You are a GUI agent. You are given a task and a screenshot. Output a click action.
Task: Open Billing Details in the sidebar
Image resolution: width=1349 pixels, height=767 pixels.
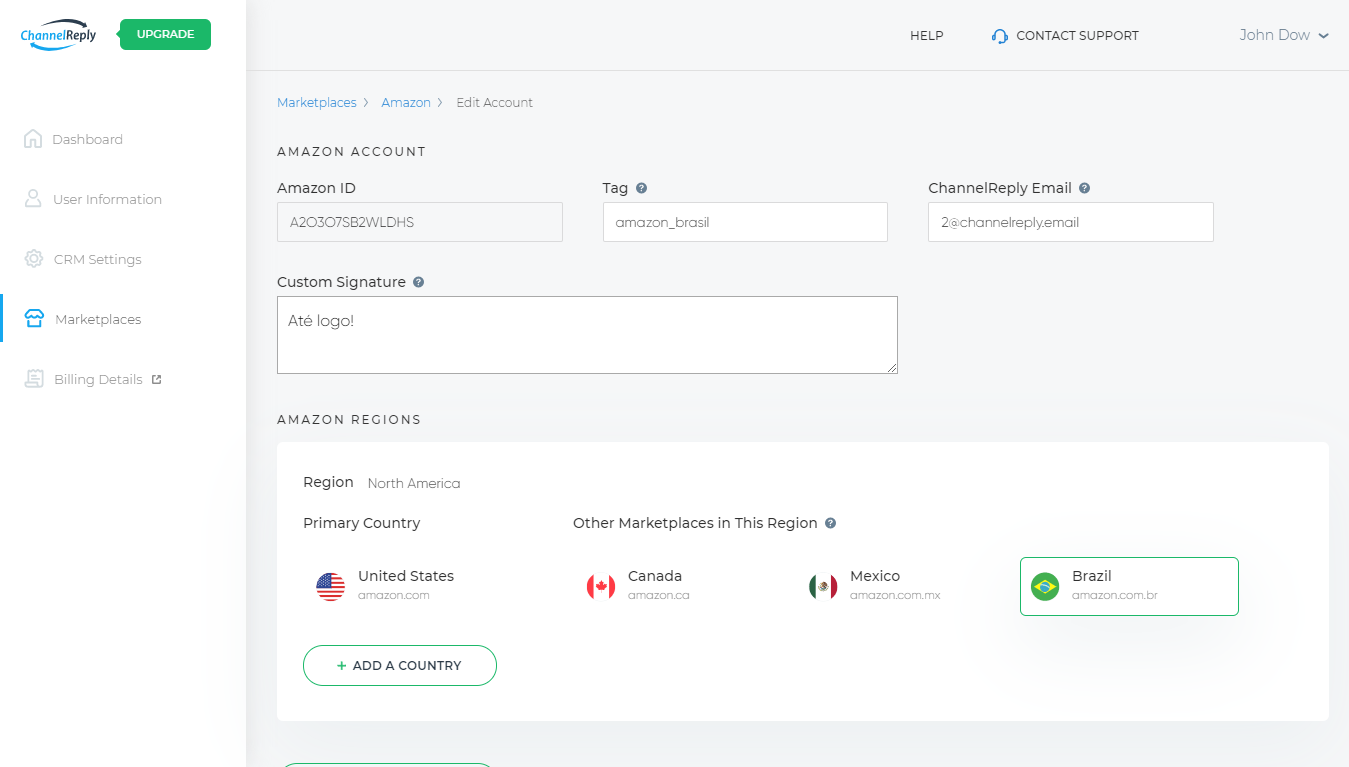pos(98,379)
